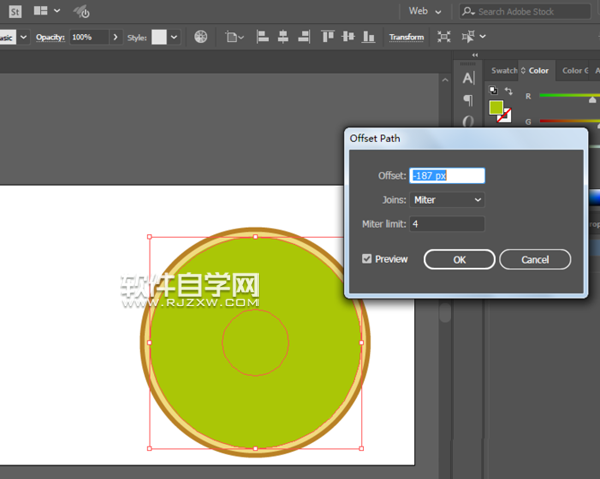The width and height of the screenshot is (600, 479).
Task: Click OK in Offset Path dialog
Action: click(x=459, y=259)
